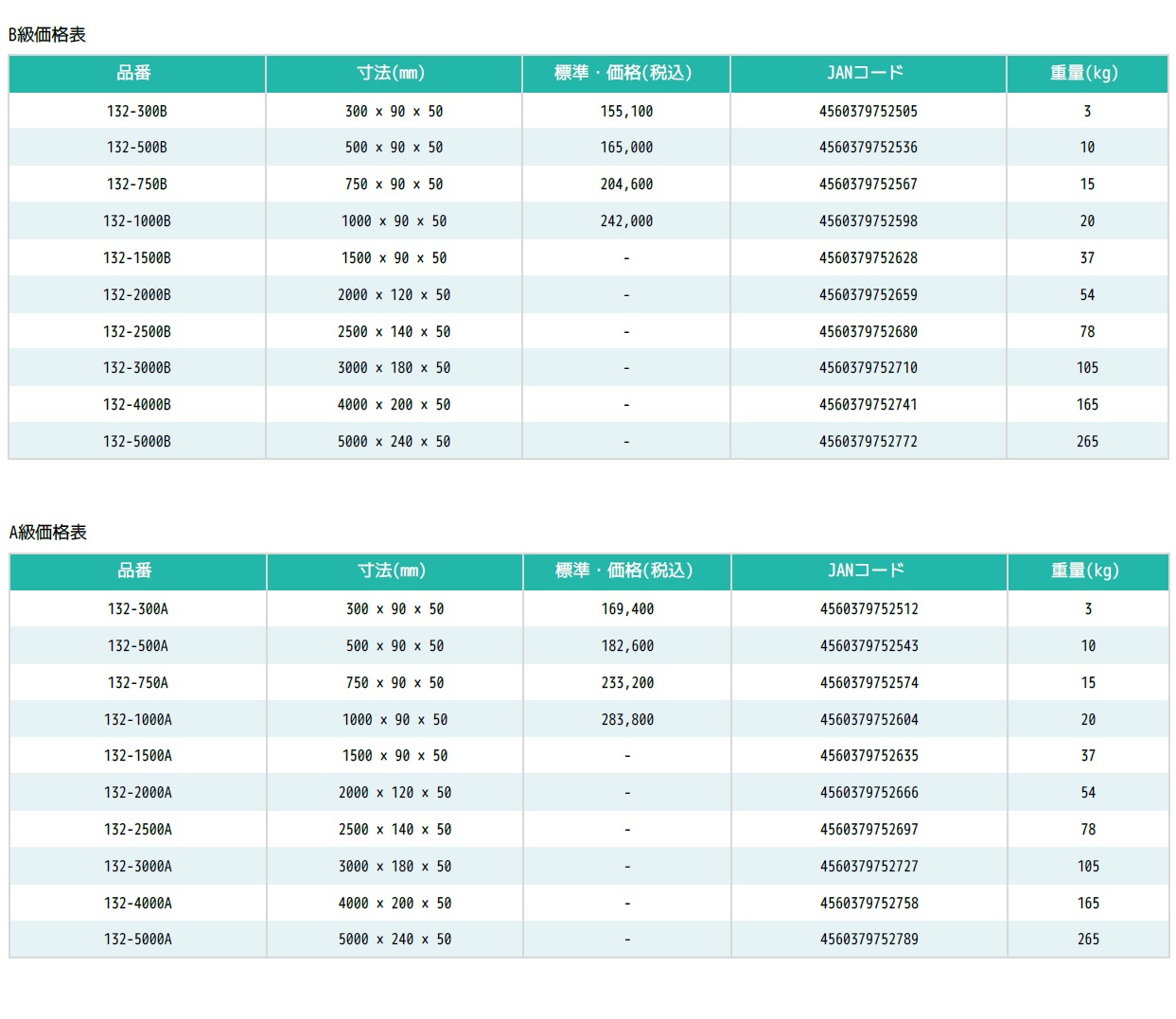
Task: Click price 233,200 in A table
Action: point(627,683)
